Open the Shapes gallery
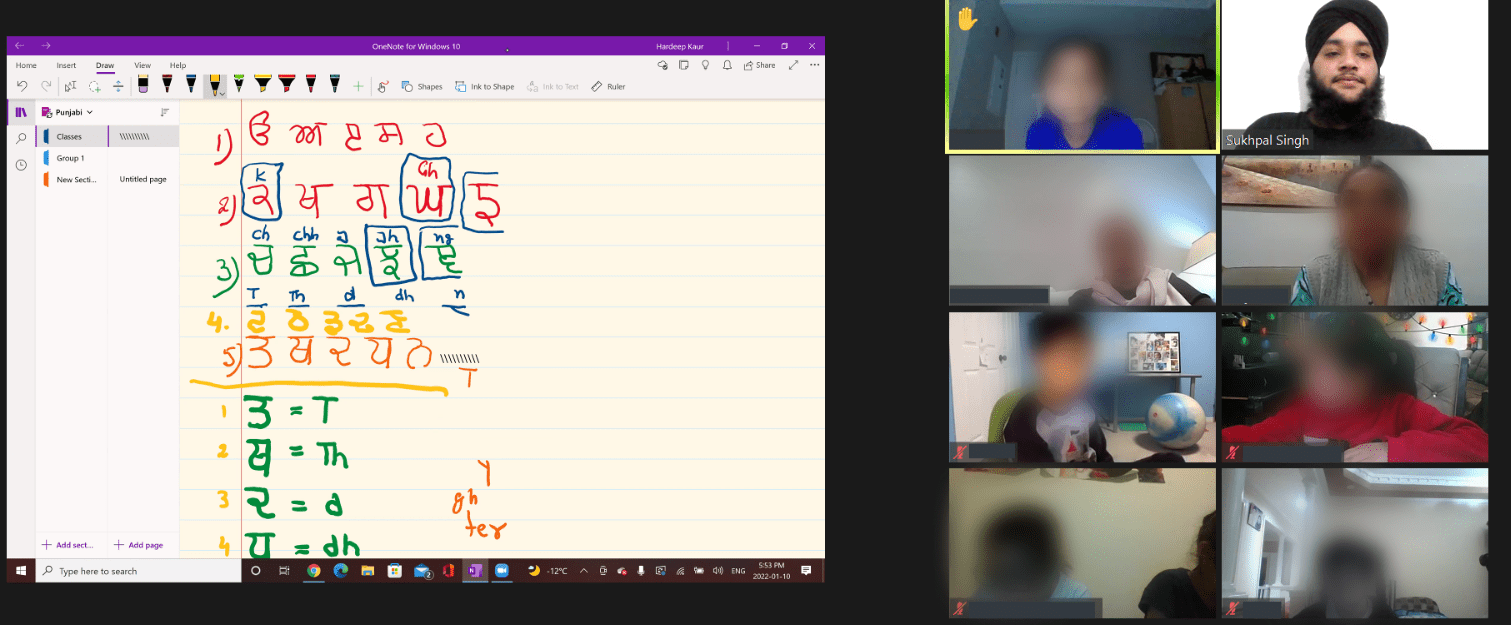This screenshot has width=1511, height=633. [422, 87]
